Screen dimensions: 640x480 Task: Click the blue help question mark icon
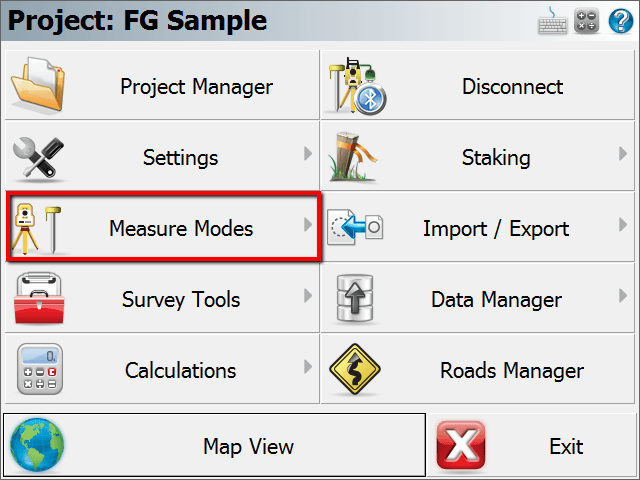tap(620, 21)
